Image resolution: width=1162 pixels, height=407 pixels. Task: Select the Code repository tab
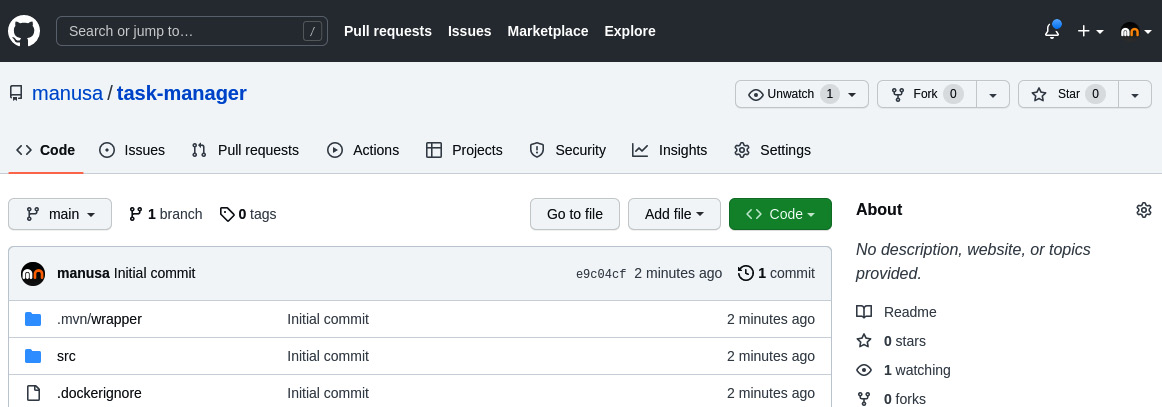point(46,150)
